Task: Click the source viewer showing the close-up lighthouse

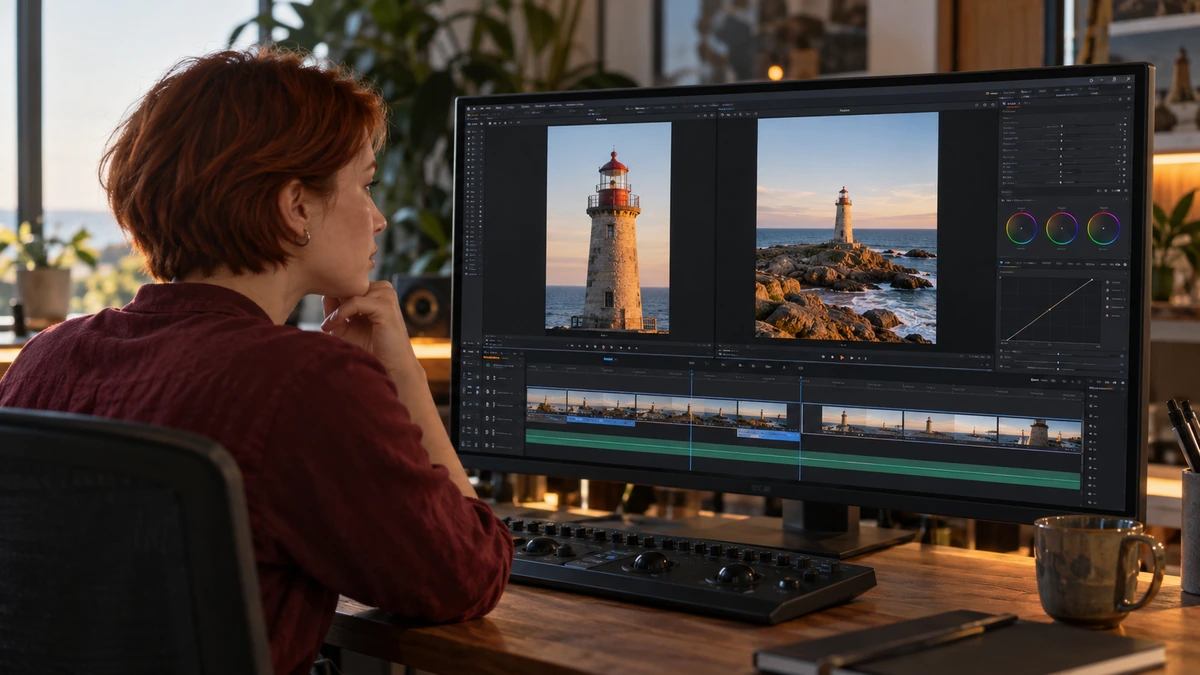Action: tap(608, 227)
